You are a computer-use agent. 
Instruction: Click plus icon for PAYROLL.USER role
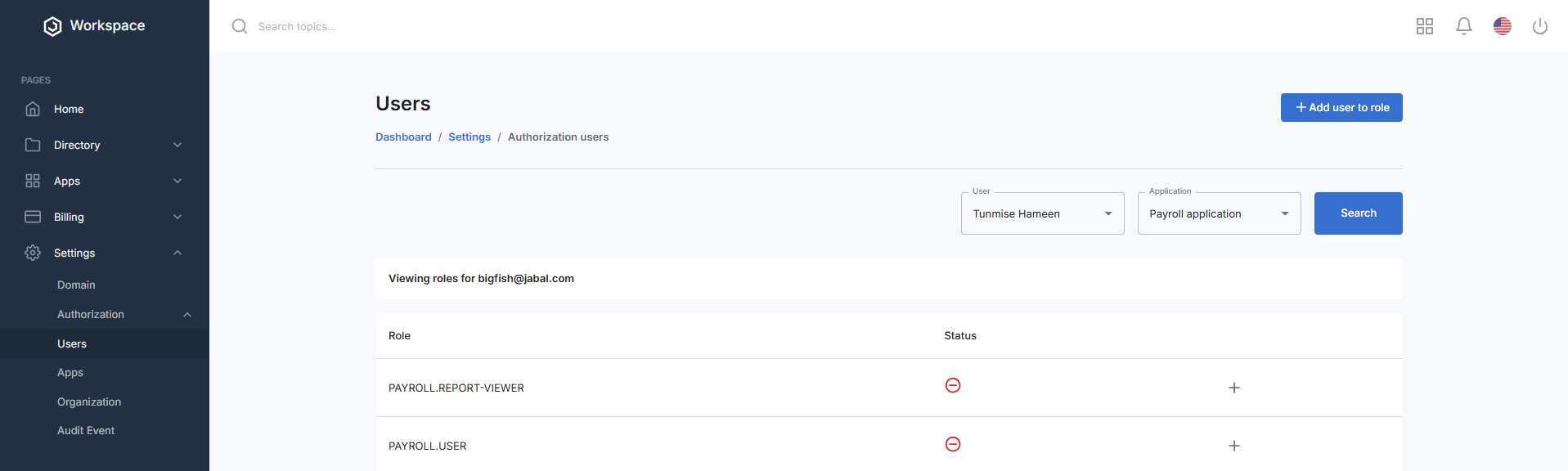(1233, 446)
